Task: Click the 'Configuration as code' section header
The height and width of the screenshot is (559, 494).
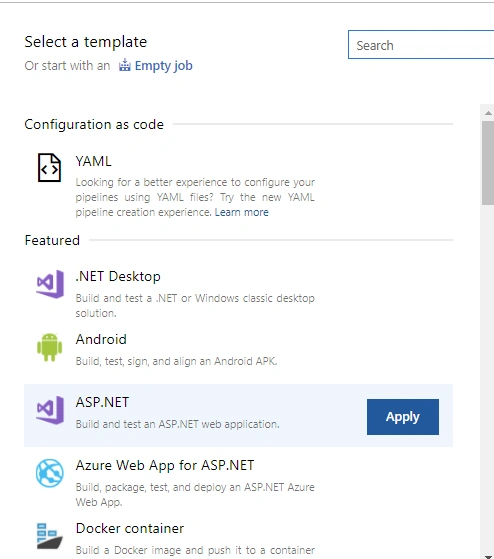Action: pyautogui.click(x=94, y=124)
